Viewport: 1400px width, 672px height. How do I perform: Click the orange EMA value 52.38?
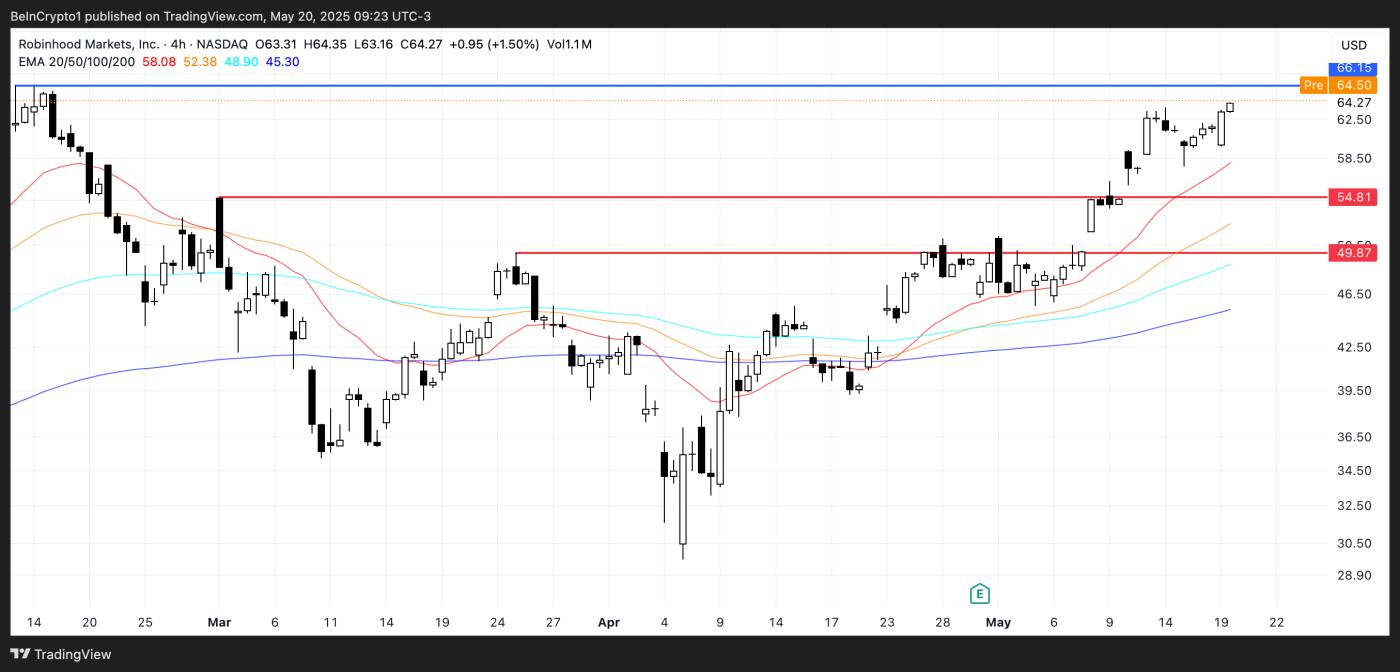click(x=199, y=61)
